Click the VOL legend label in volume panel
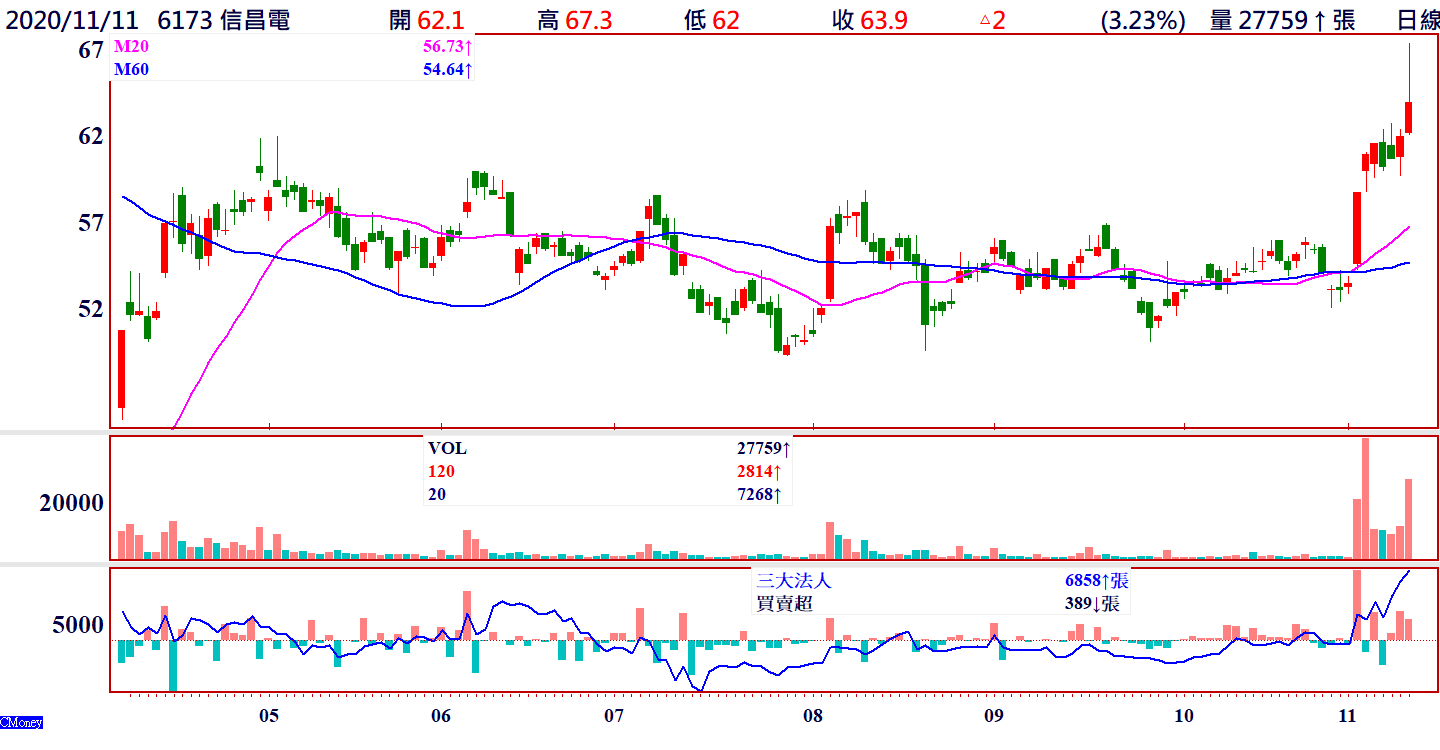1440x750 pixels. coord(446,449)
